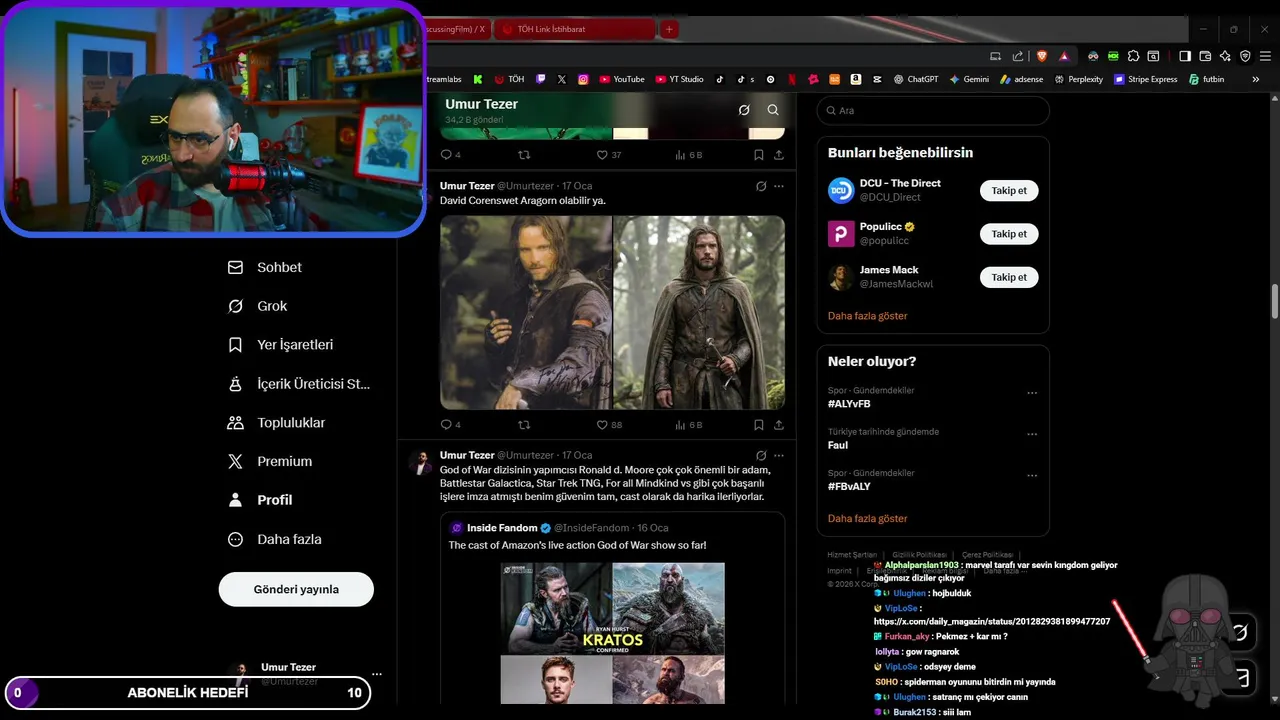Screen dimensions: 1280x720
Task: Click Grok explain icon on God of War post
Action: pyautogui.click(x=760, y=455)
